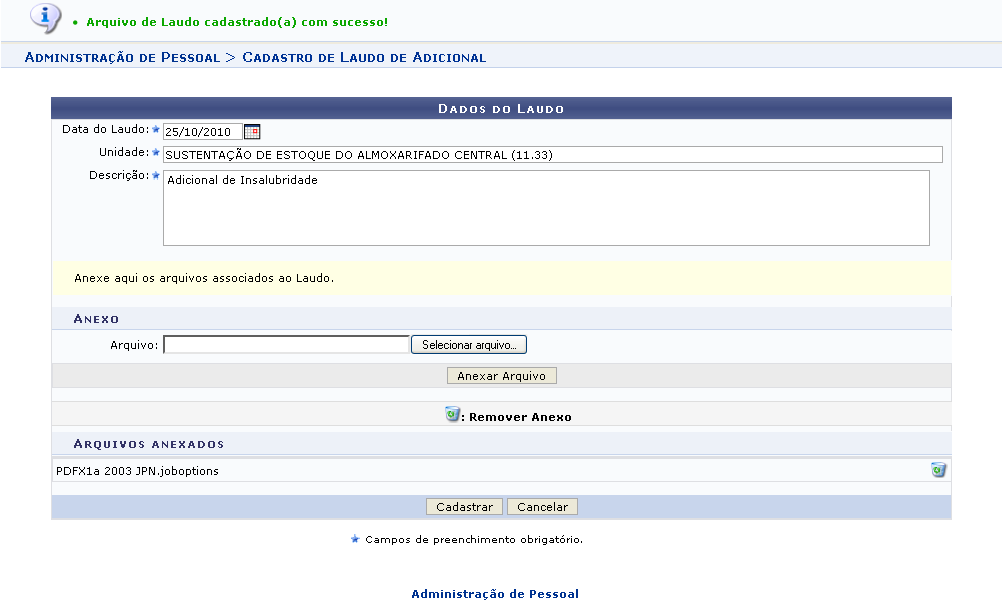
Task: Click the green success message text
Action: point(237,21)
